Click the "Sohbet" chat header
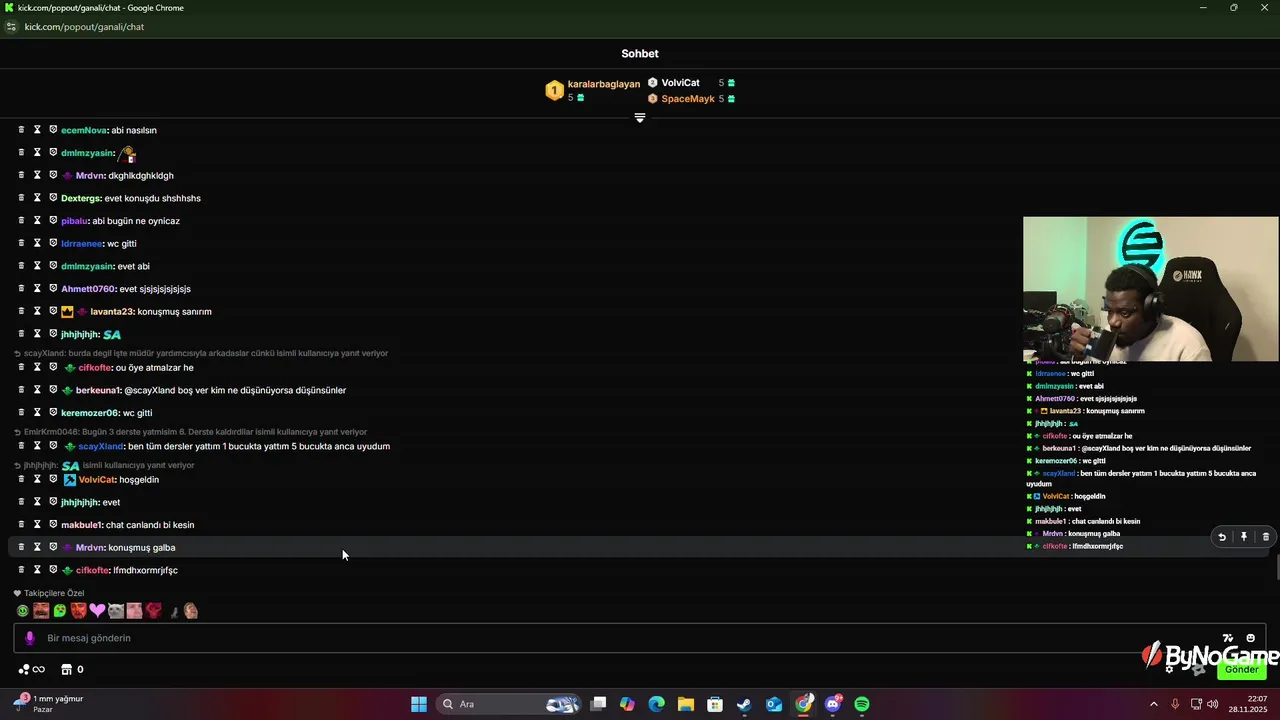Image resolution: width=1280 pixels, height=720 pixels. tap(640, 54)
